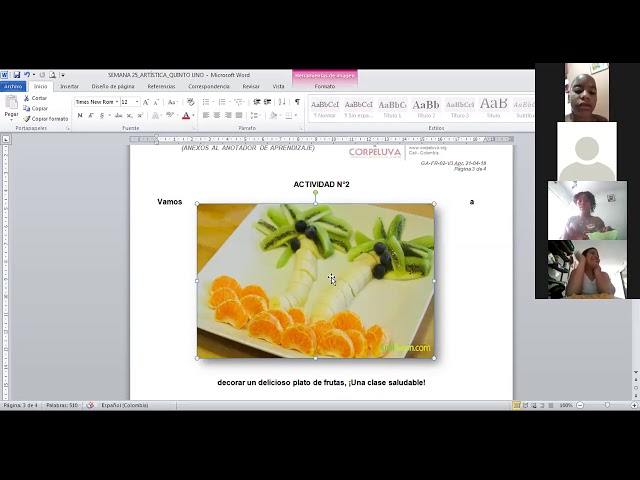Image resolution: width=640 pixels, height=480 pixels.
Task: Click the Print Layout view icon
Action: (x=517, y=405)
